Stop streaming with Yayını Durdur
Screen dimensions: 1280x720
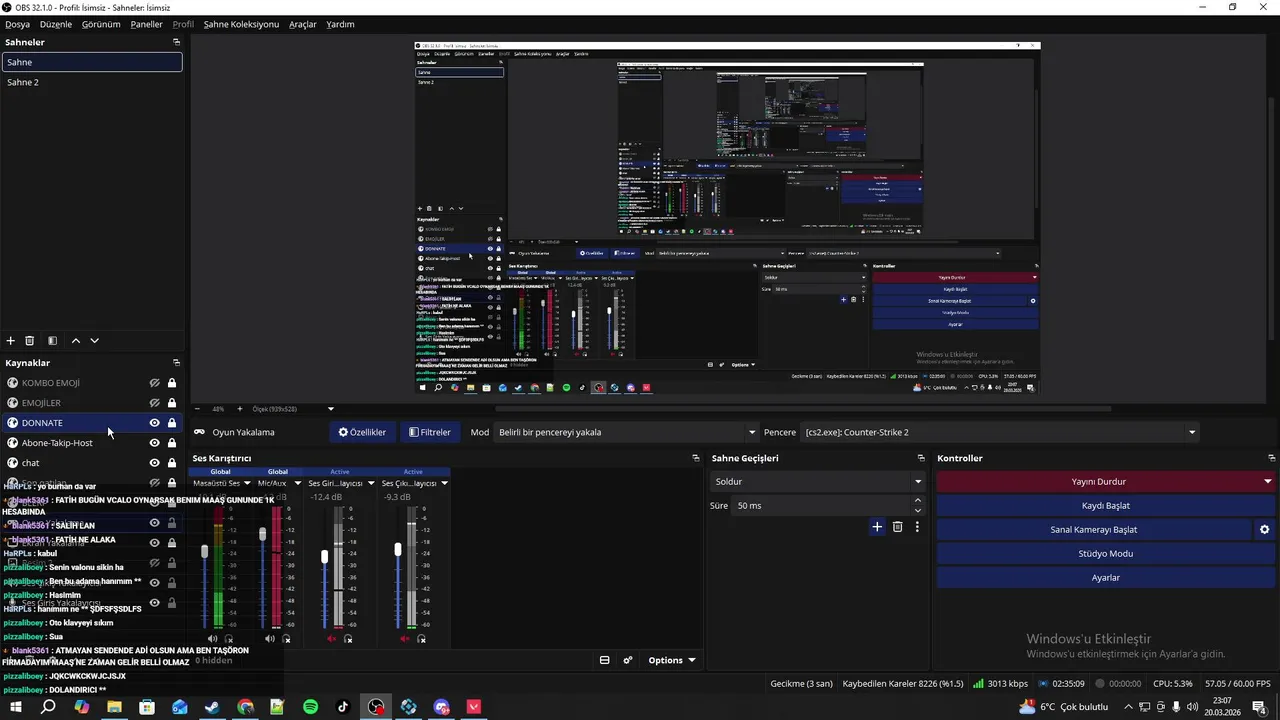tap(1098, 482)
